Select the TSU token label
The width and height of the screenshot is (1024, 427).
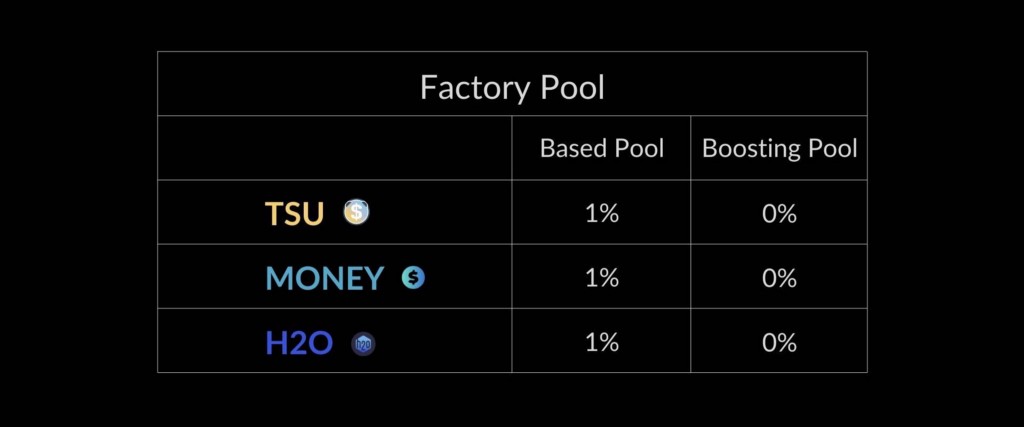click(294, 214)
